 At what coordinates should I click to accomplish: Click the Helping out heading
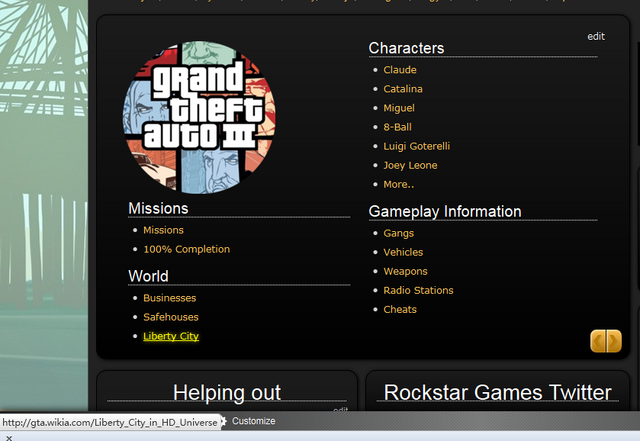[227, 392]
